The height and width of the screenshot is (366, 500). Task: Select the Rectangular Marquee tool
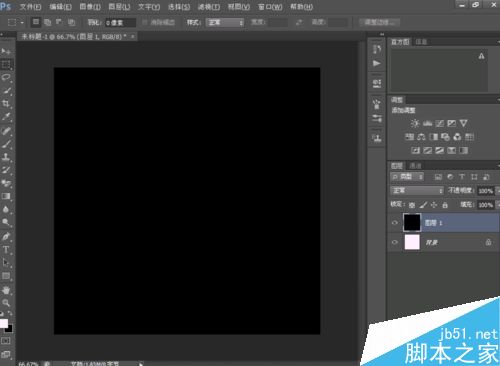(6, 64)
